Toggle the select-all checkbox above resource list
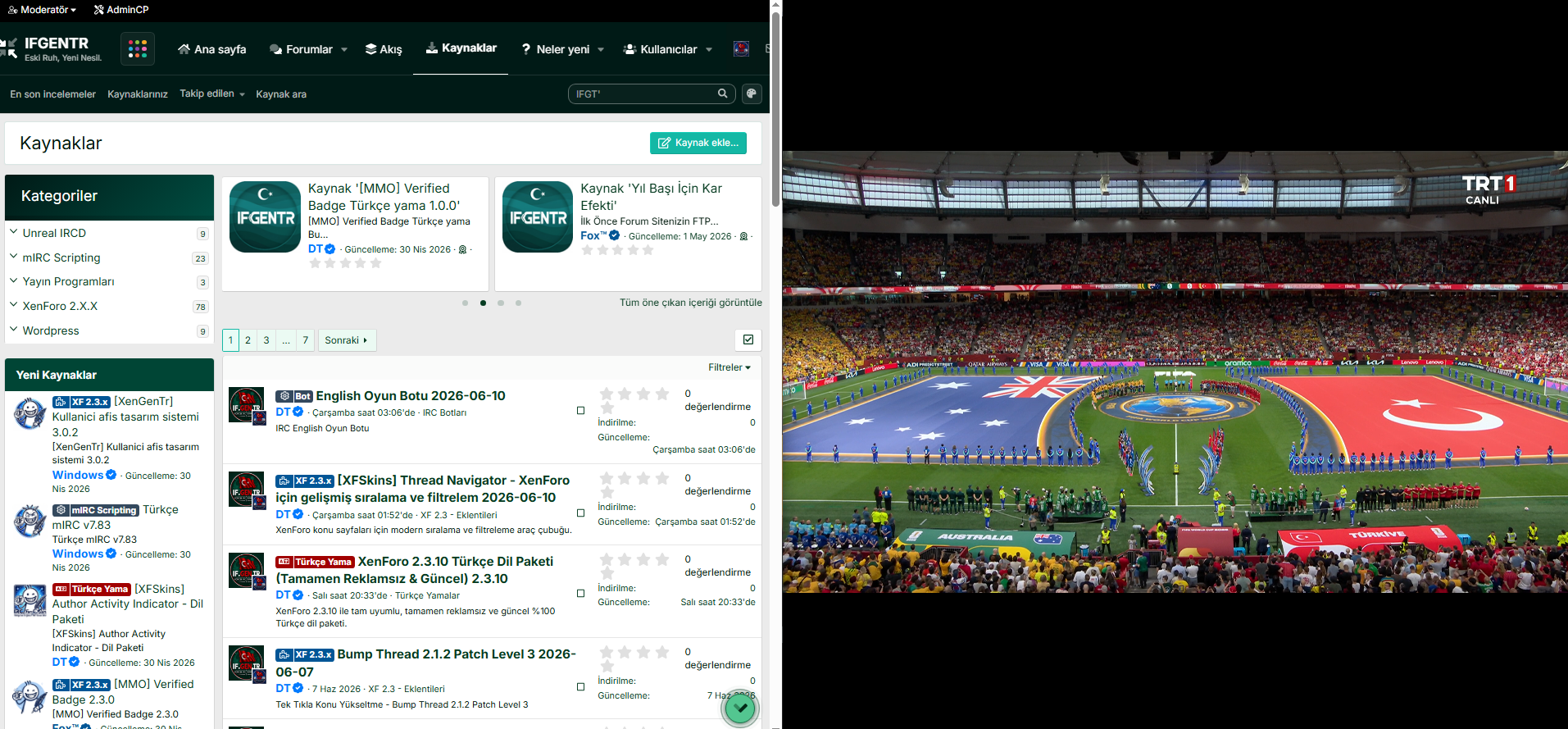 (x=748, y=339)
